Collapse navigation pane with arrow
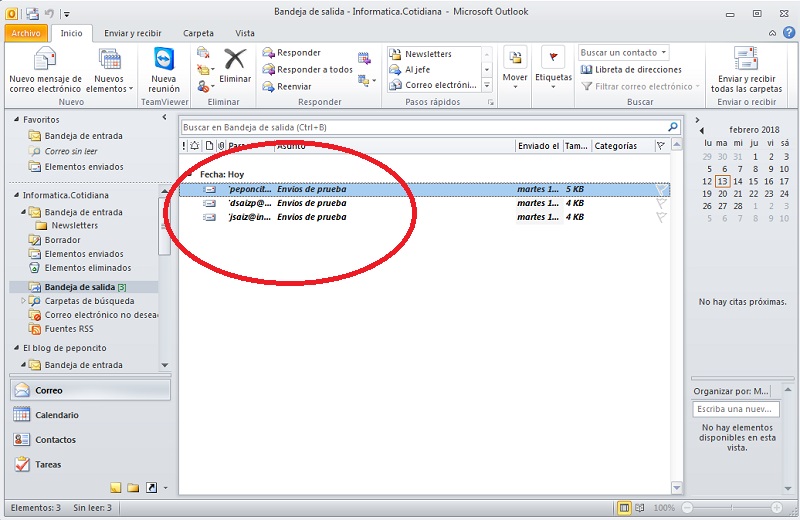 164,117
